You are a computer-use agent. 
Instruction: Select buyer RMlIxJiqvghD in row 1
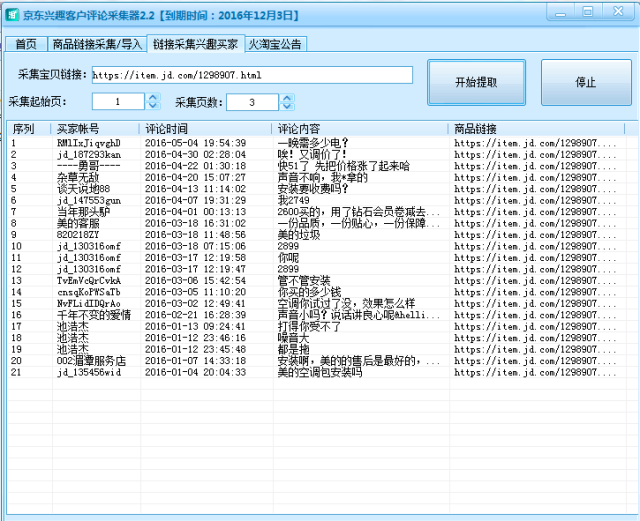(x=89, y=143)
